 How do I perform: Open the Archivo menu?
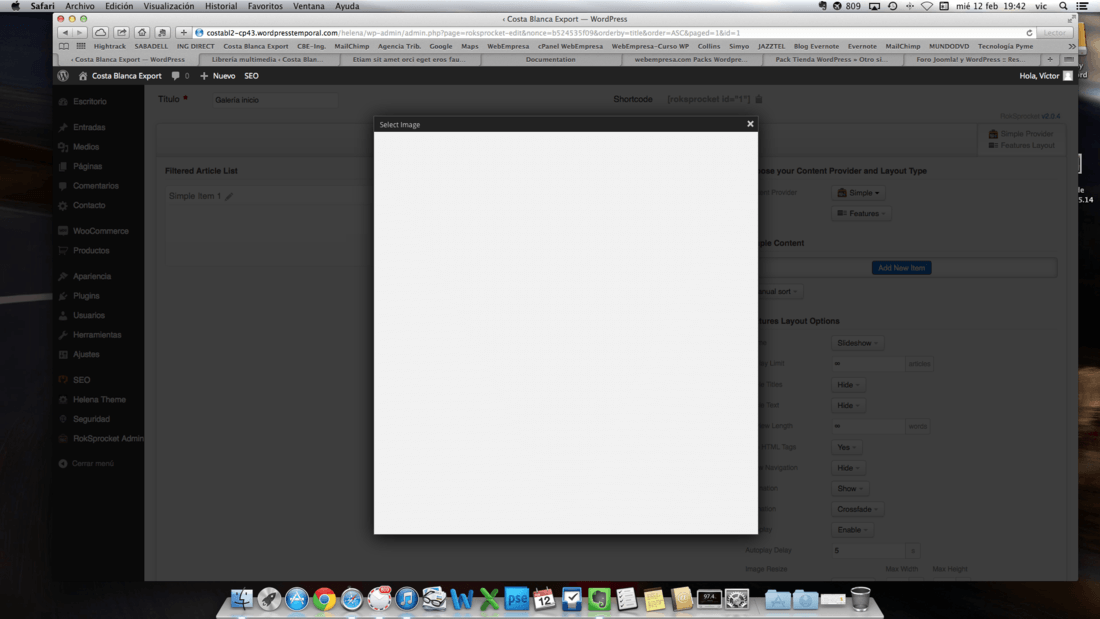point(80,6)
